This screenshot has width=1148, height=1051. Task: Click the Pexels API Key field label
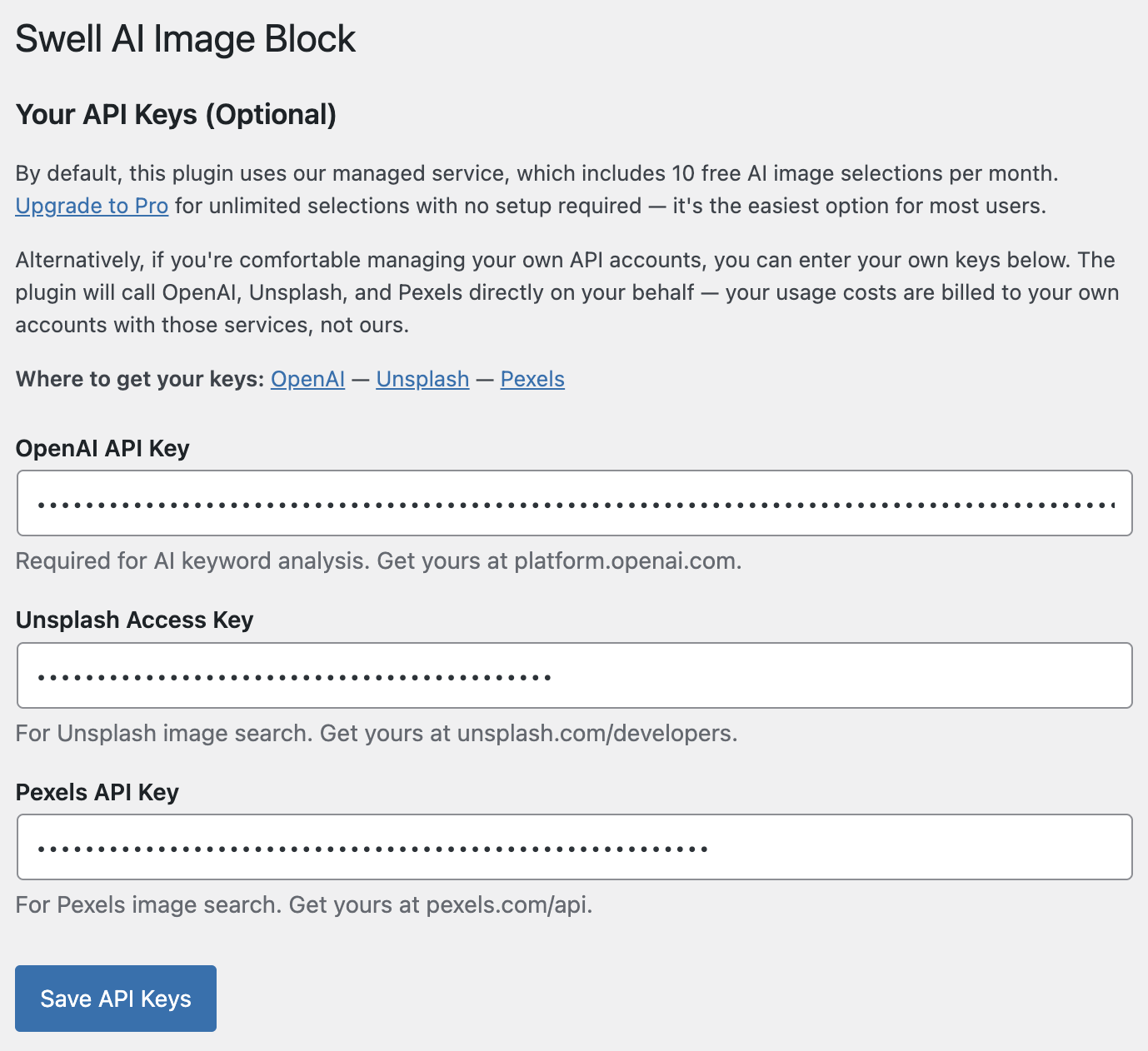tap(97, 792)
